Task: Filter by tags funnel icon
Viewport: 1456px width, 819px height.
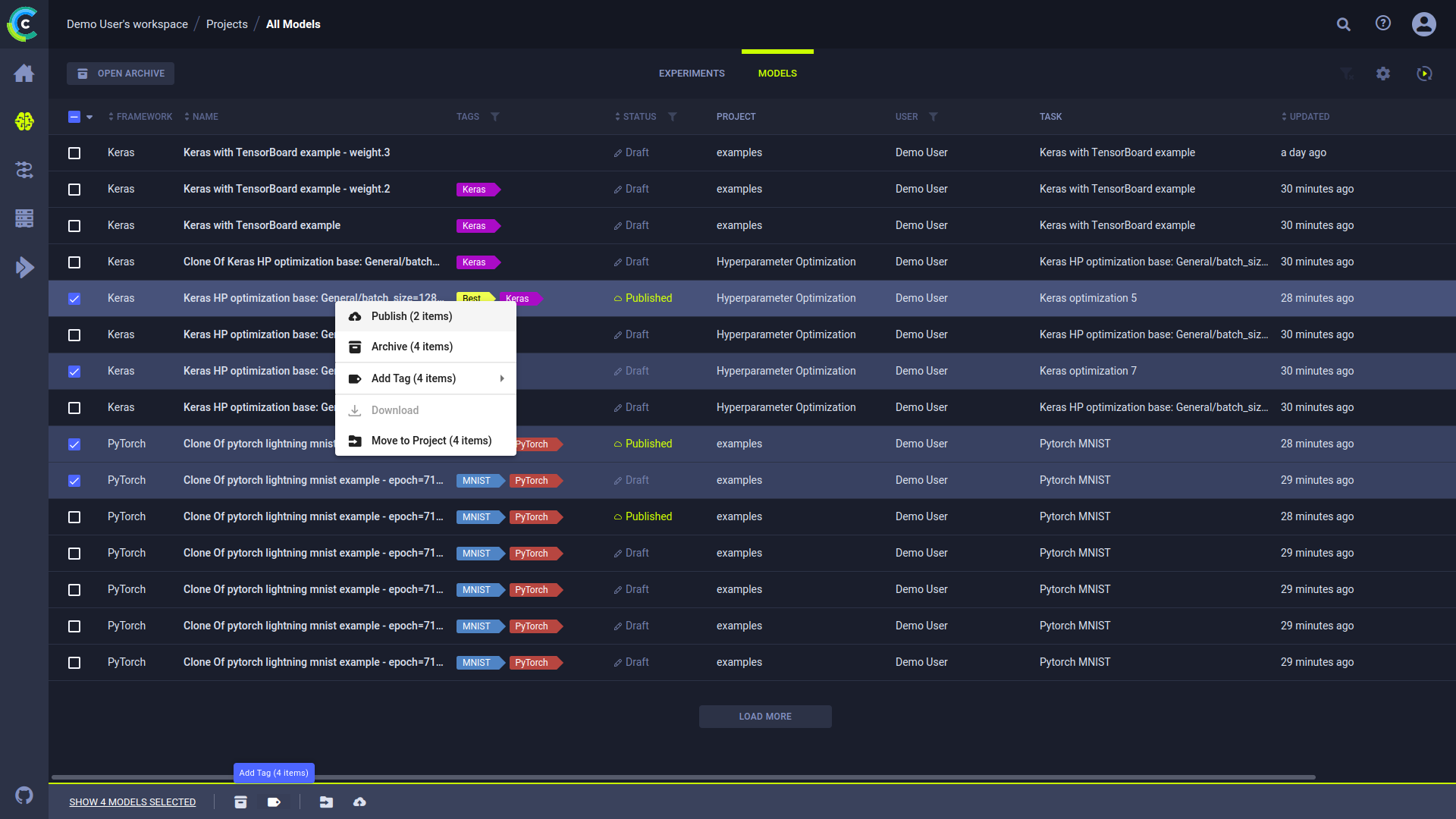Action: point(495,117)
